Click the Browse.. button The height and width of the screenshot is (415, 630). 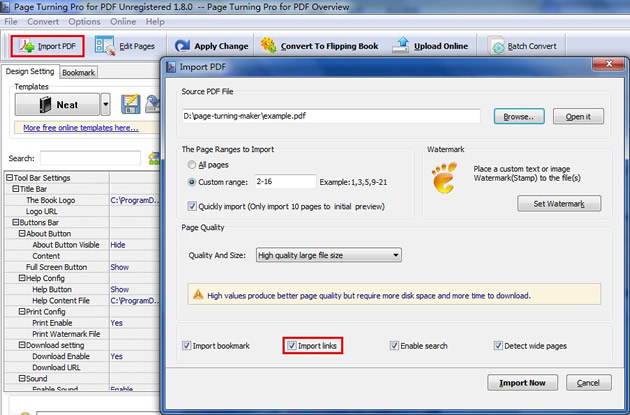point(519,117)
